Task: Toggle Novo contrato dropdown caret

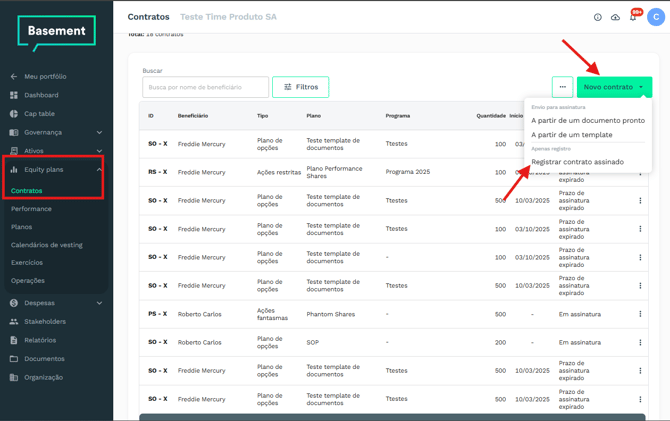Action: click(641, 87)
